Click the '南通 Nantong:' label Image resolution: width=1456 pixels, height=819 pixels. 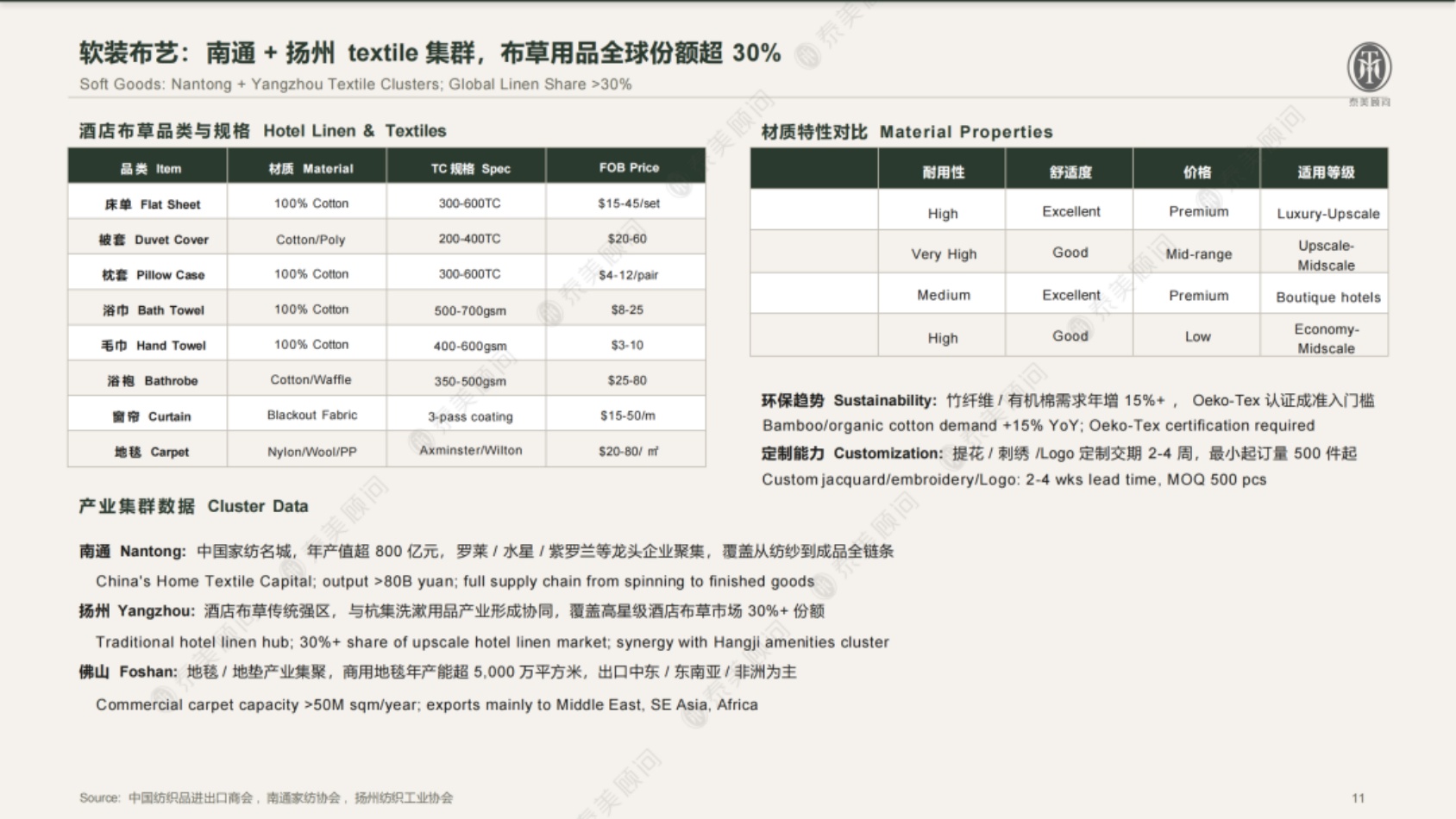click(x=132, y=551)
